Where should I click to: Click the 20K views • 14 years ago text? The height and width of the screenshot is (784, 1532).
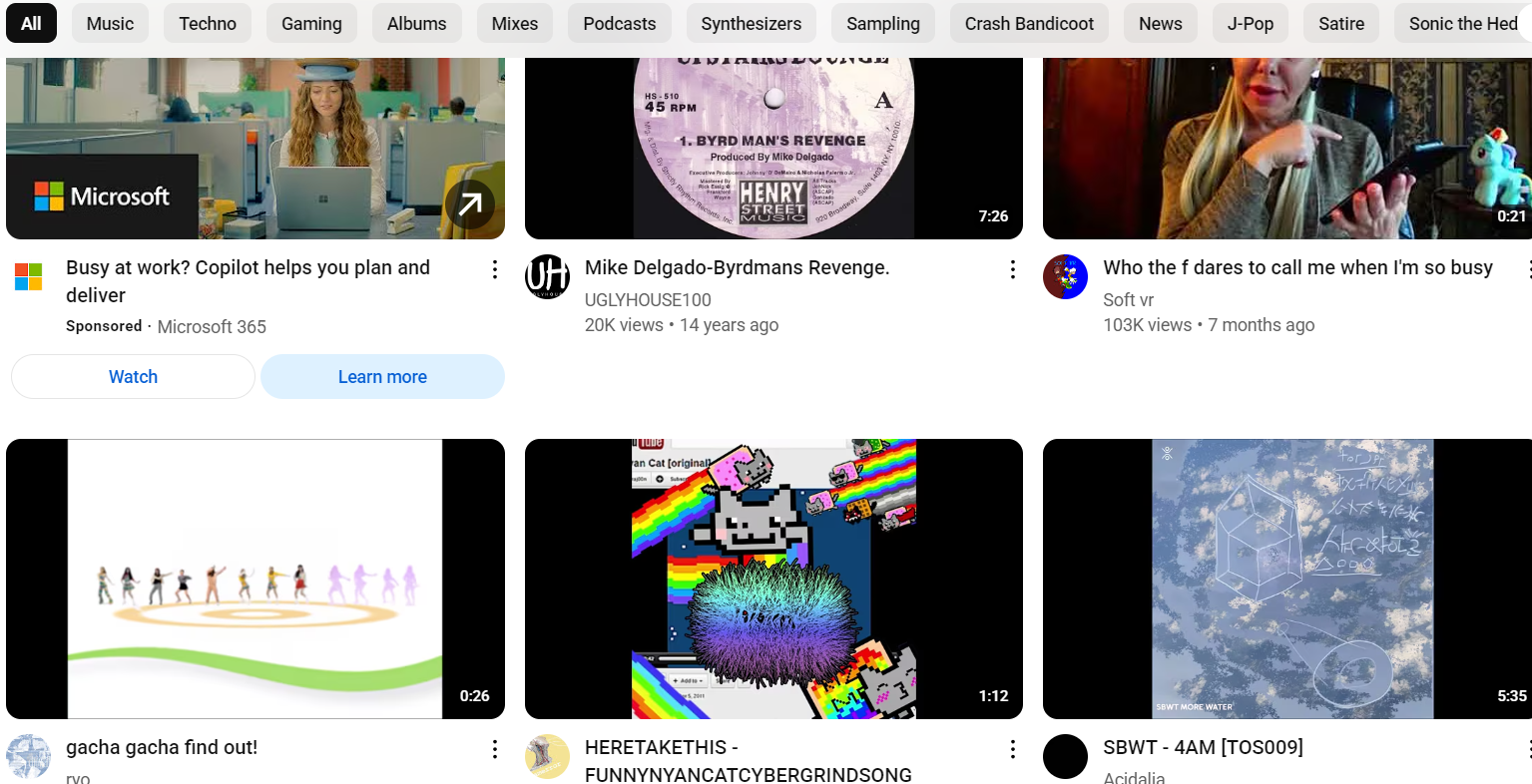[682, 325]
